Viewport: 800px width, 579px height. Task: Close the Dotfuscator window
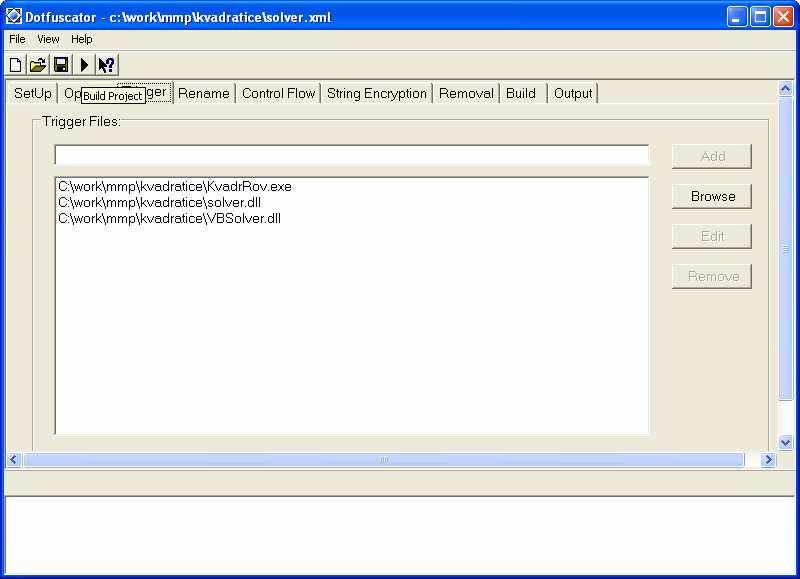click(783, 17)
